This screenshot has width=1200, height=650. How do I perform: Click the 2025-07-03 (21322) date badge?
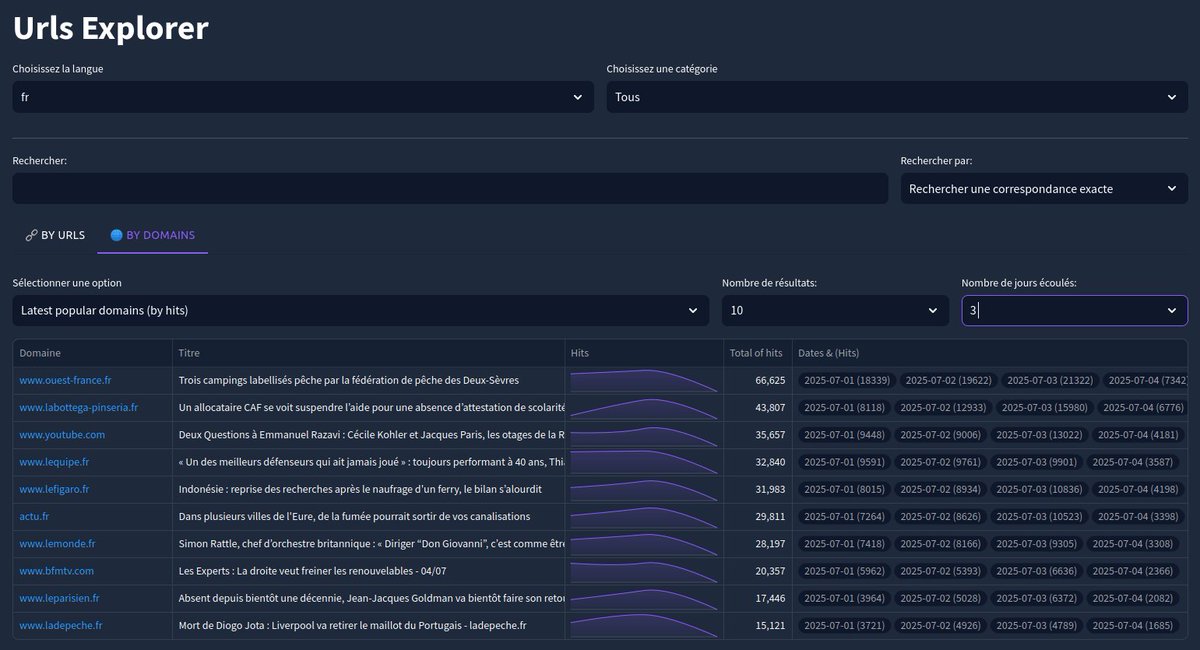click(x=1049, y=380)
